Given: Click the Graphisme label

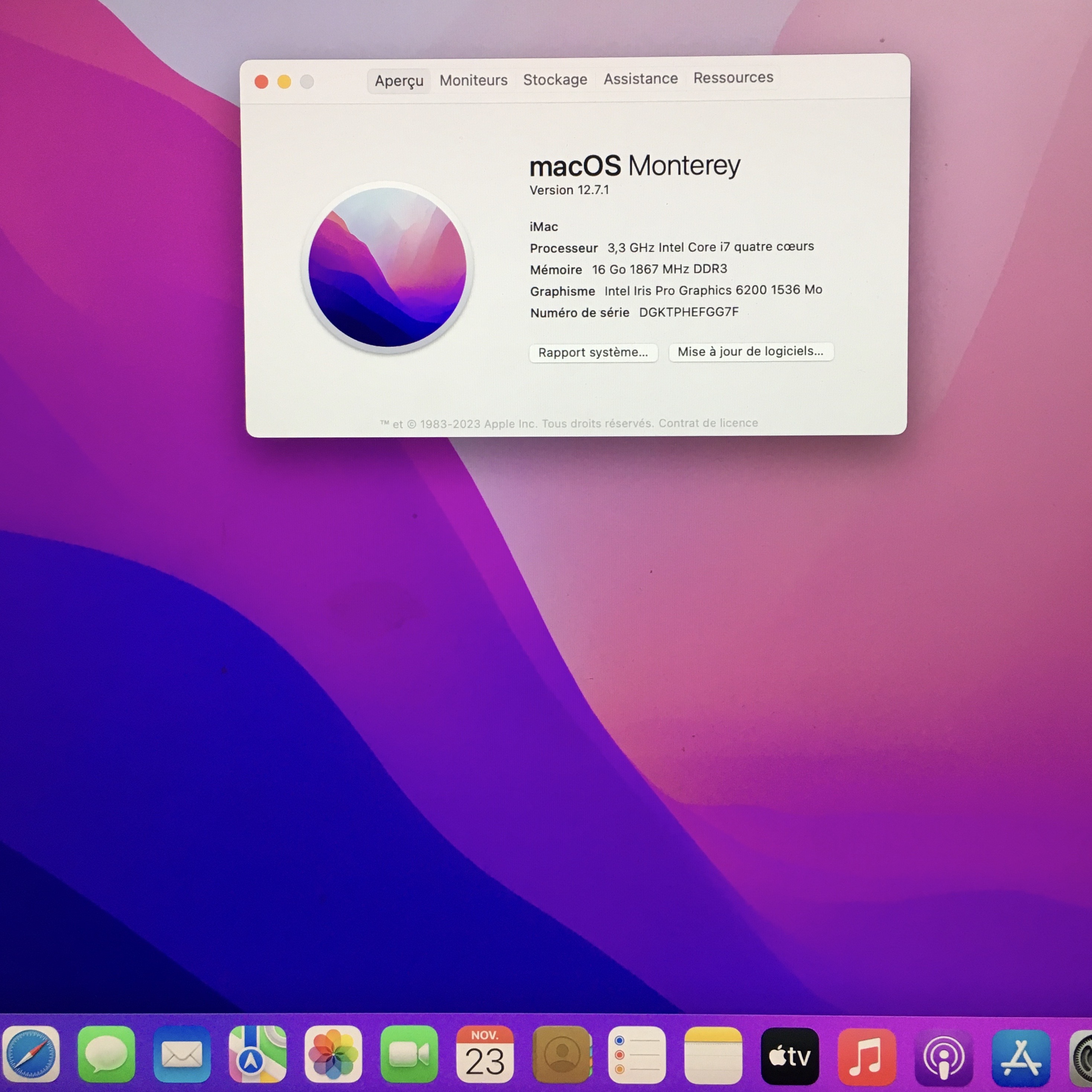Looking at the screenshot, I should [563, 291].
